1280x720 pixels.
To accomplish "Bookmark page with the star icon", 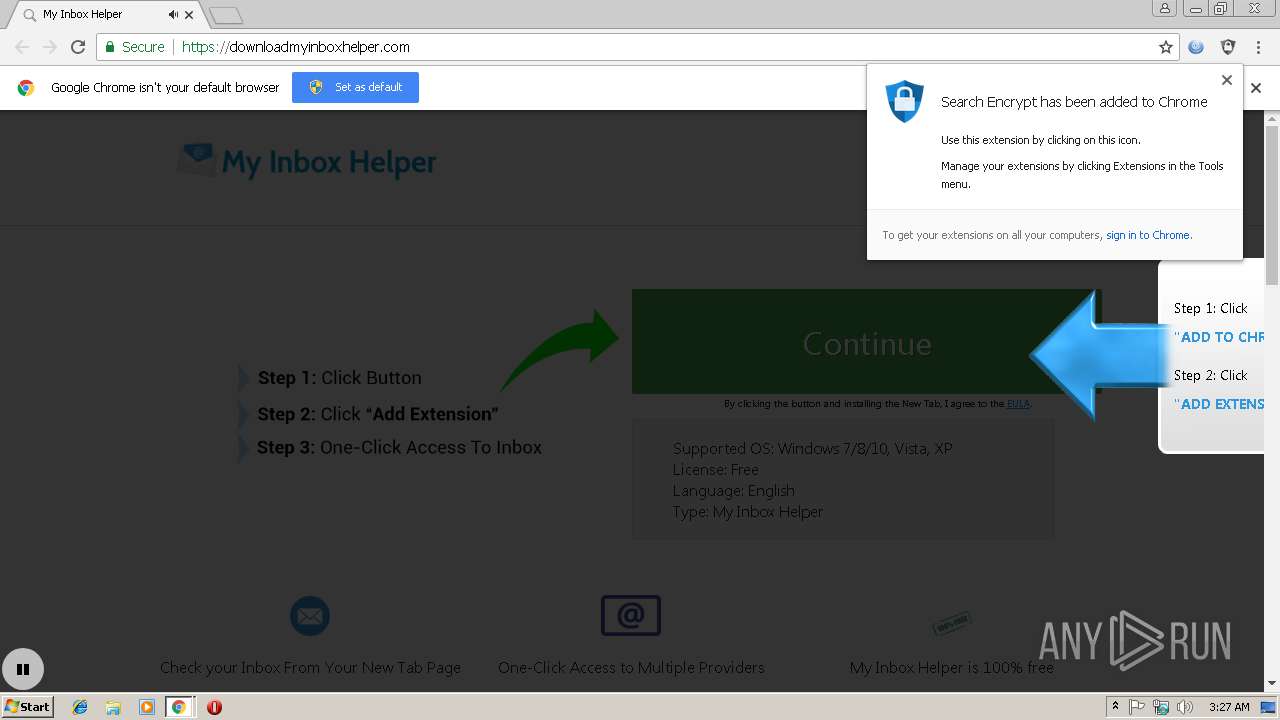I will [1165, 47].
